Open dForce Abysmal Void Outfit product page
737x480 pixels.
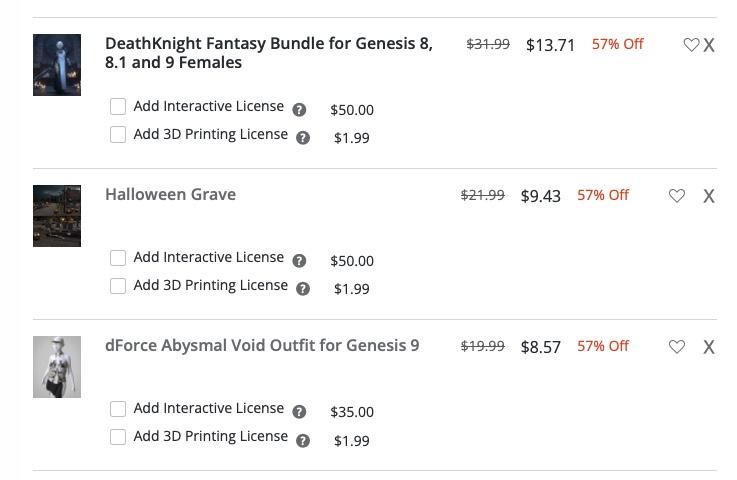[262, 346]
